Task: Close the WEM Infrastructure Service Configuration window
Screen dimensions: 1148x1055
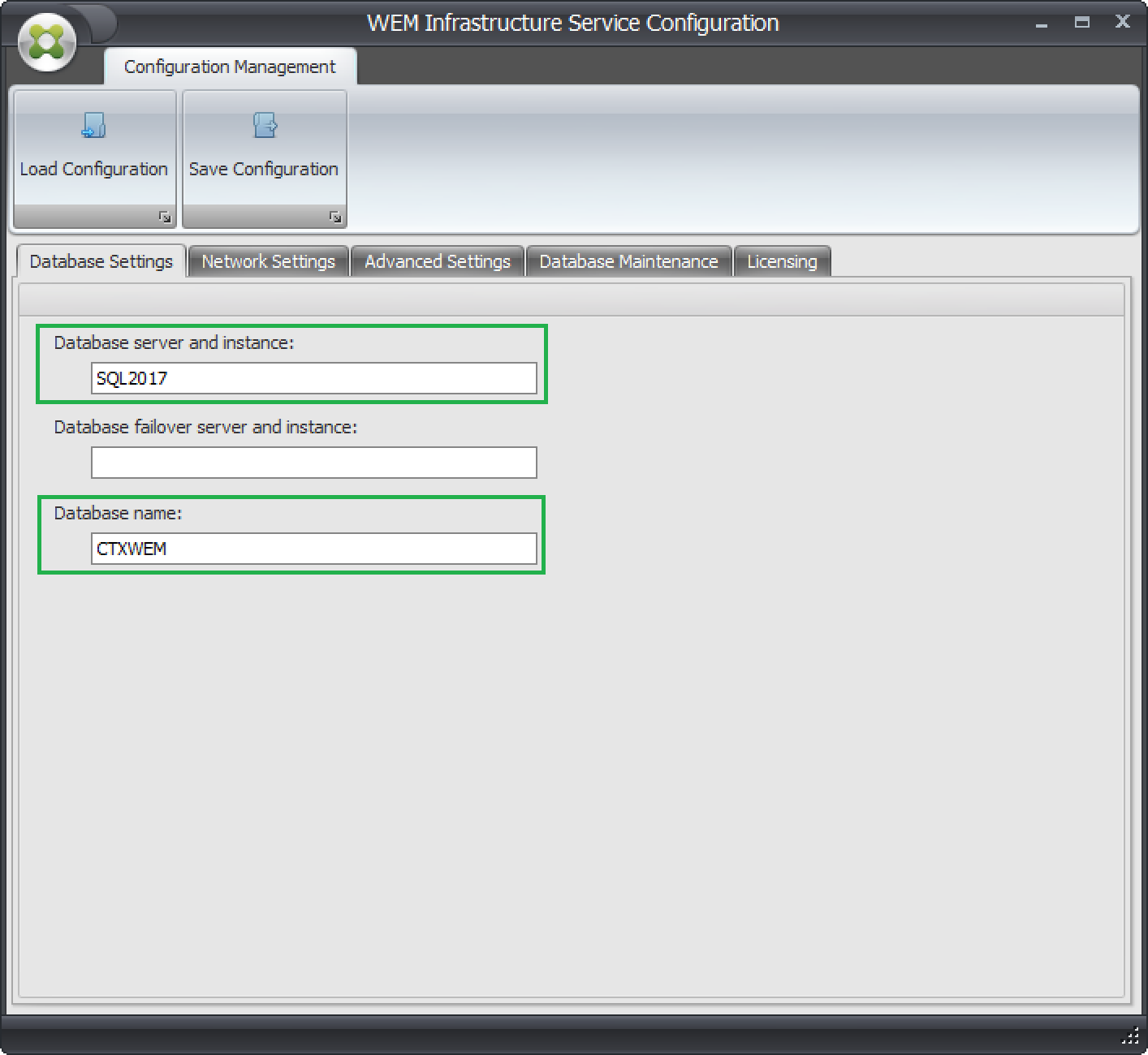Action: pos(1123,22)
